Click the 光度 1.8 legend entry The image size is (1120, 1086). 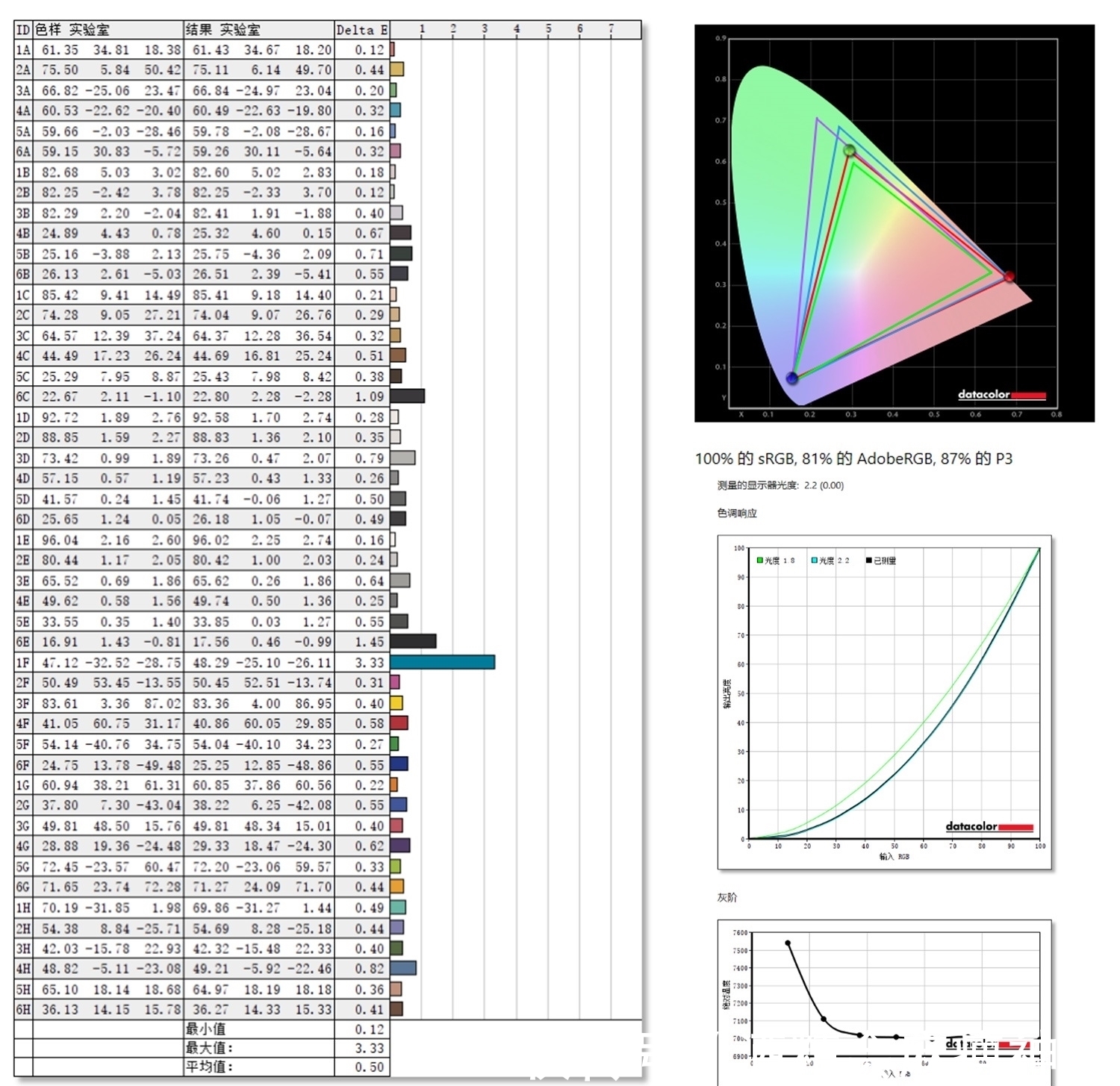click(x=776, y=561)
